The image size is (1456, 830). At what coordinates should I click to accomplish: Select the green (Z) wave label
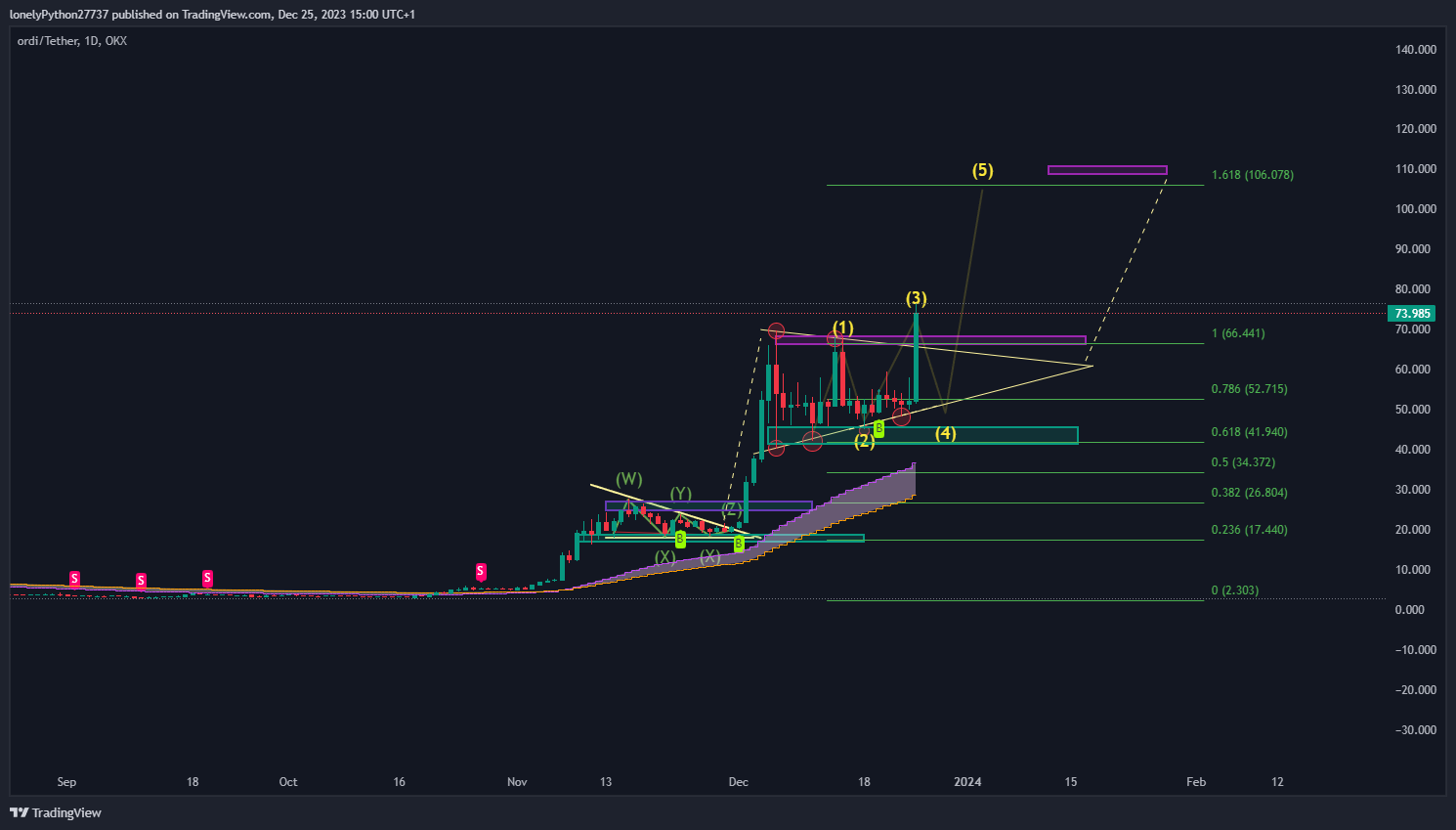732,509
